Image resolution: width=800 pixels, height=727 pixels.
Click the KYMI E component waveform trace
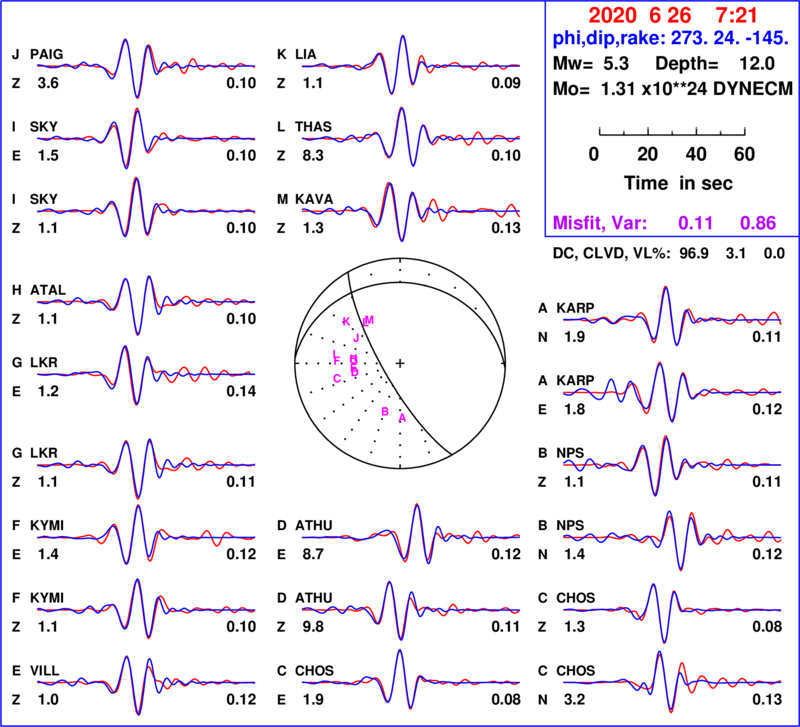pyautogui.click(x=146, y=536)
